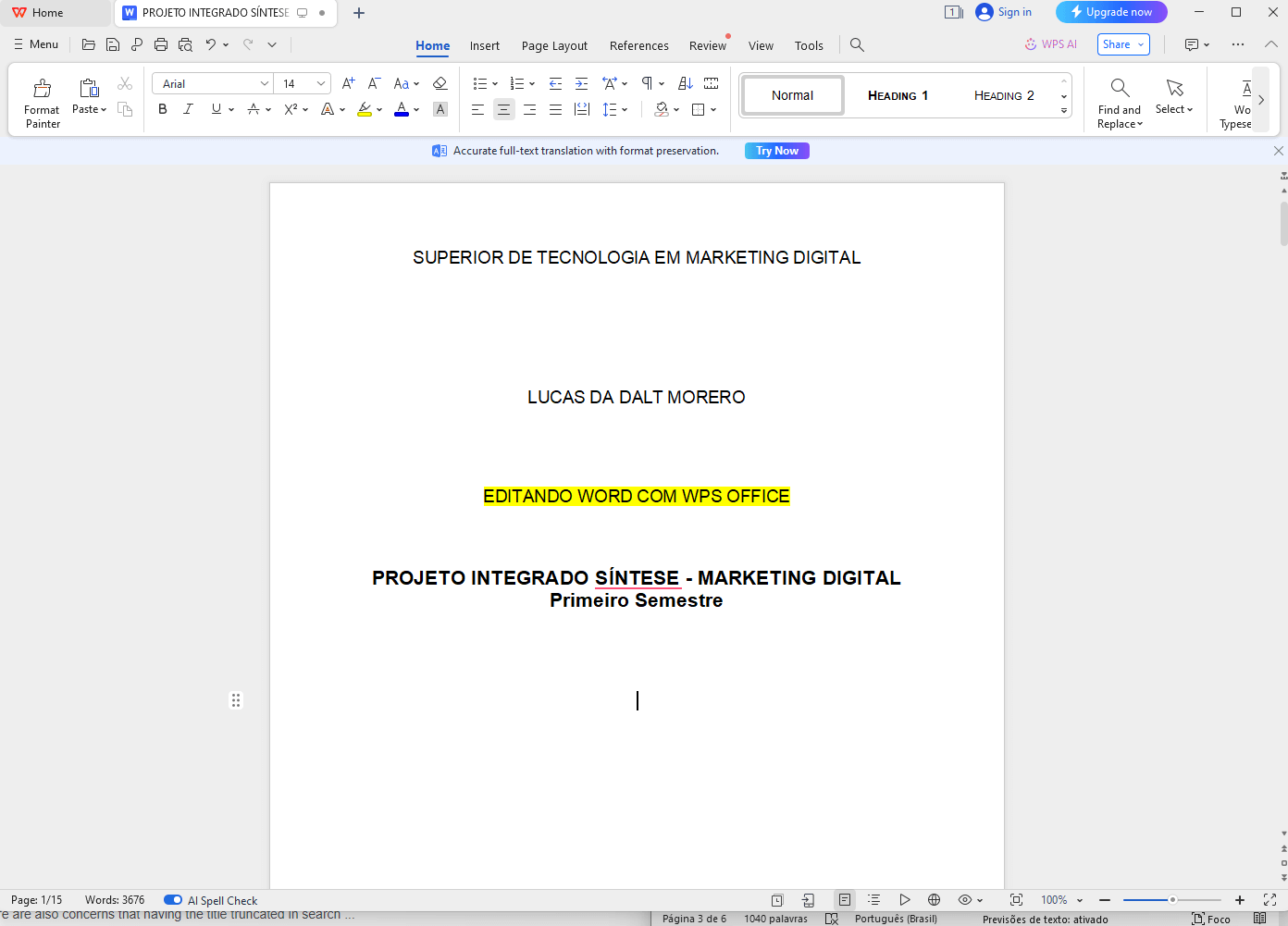Select print layout view in status bar
The image size is (1288, 926).
(x=845, y=899)
